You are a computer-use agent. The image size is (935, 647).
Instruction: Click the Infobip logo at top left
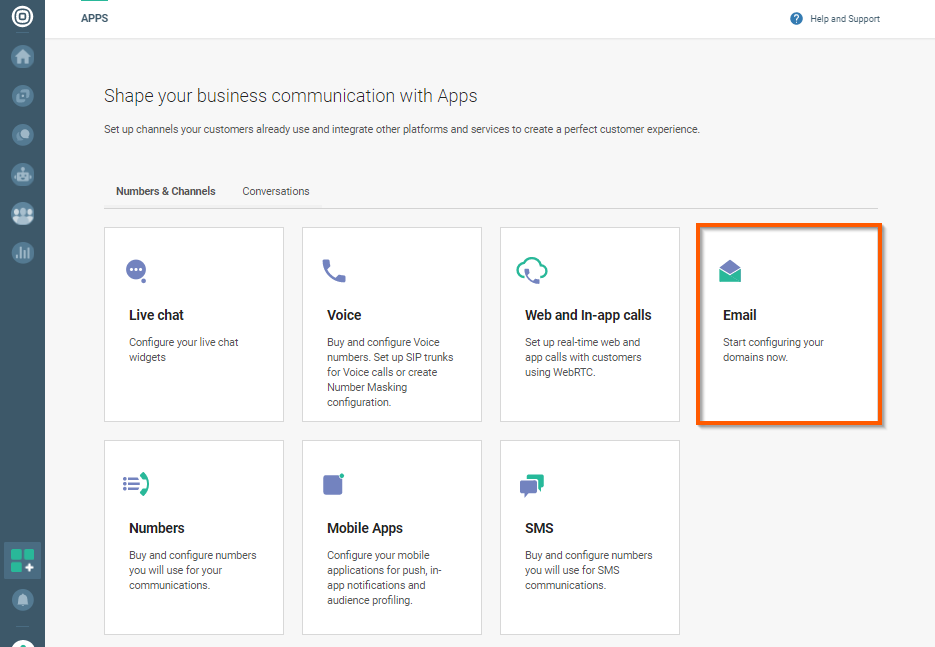tap(22, 18)
